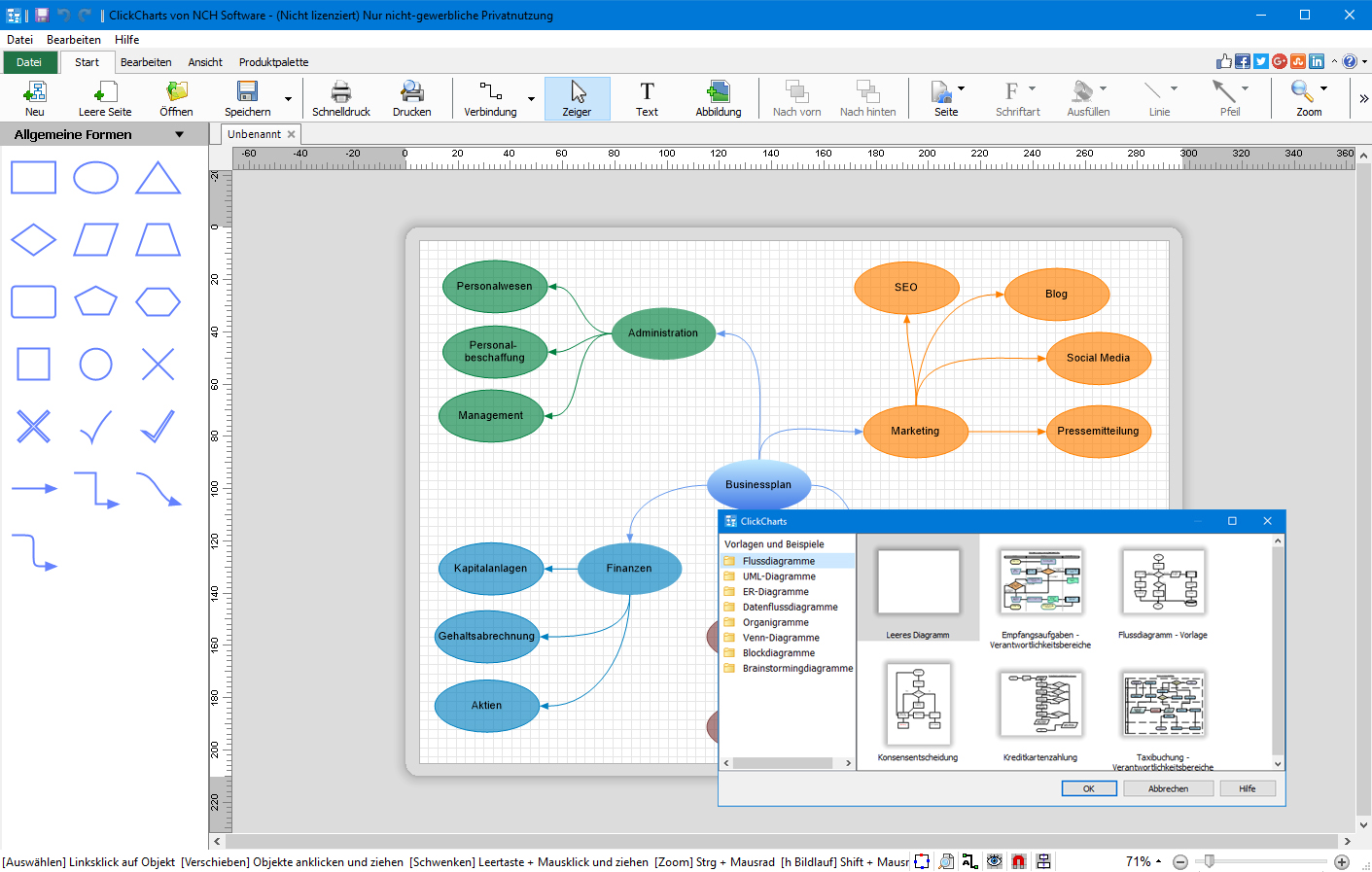Screen dimensions: 1372x872
Task: Choose the hexagon shape in the palette
Action: coord(158,302)
